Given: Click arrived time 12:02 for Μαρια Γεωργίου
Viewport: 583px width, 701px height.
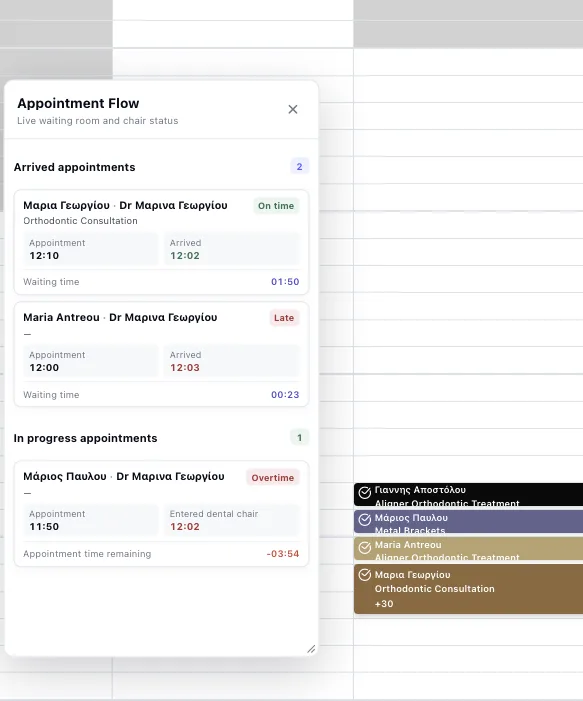Looking at the screenshot, I should point(185,256).
